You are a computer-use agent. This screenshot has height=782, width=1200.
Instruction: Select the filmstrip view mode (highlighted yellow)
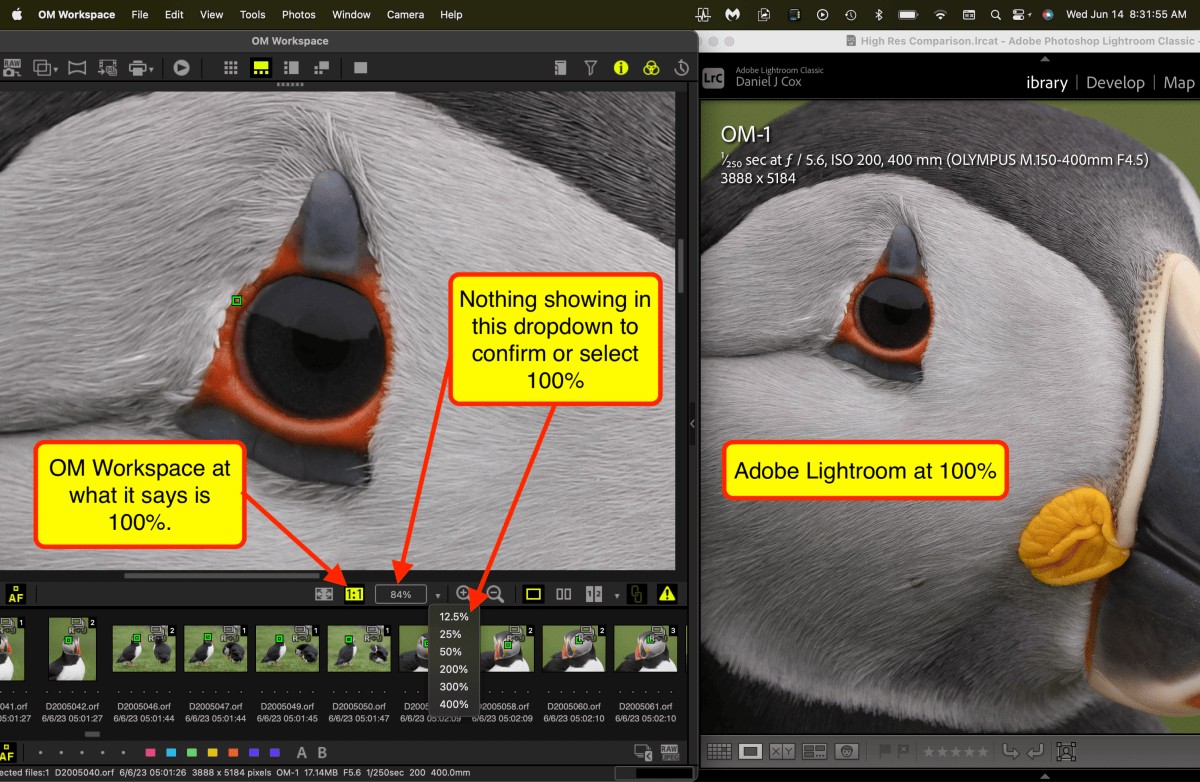pyautogui.click(x=260, y=68)
